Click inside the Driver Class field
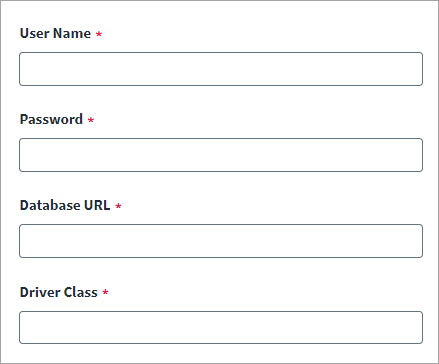Viewport: 439px width, 364px height. pyautogui.click(x=221, y=327)
